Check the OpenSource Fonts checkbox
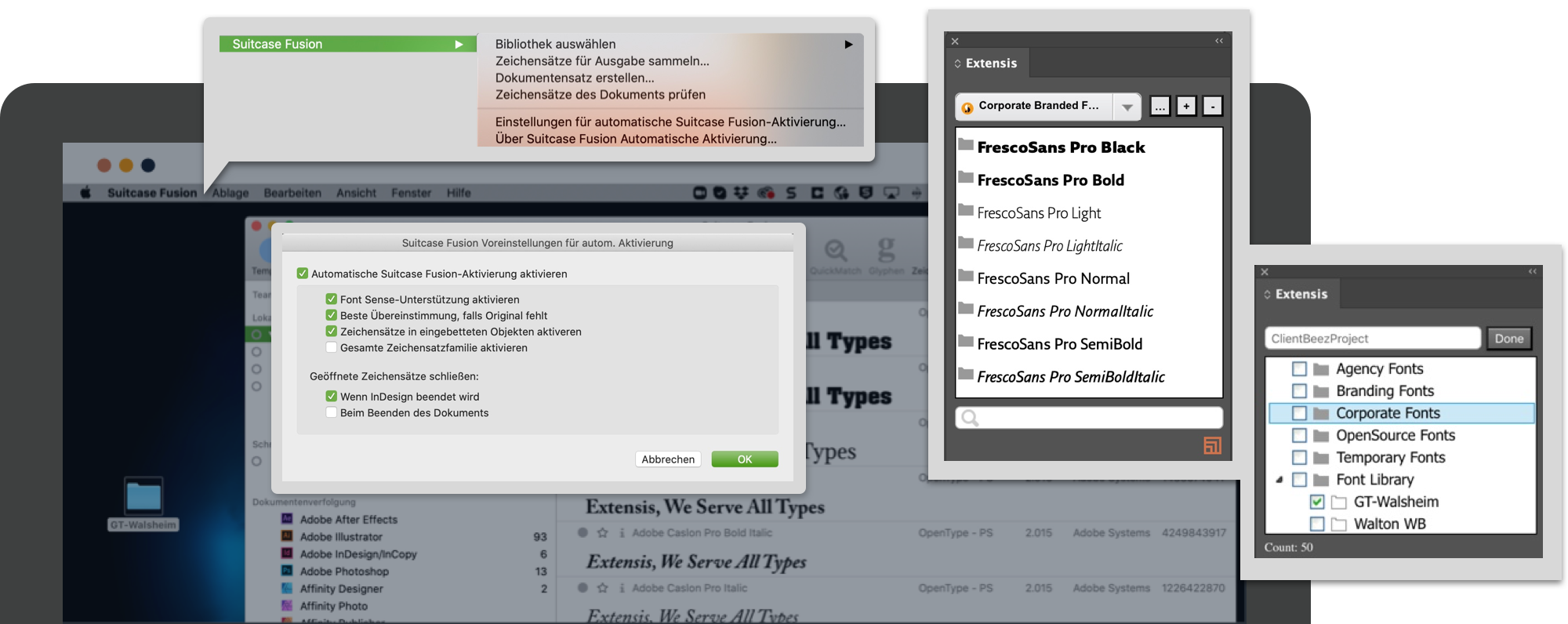 tap(1299, 435)
